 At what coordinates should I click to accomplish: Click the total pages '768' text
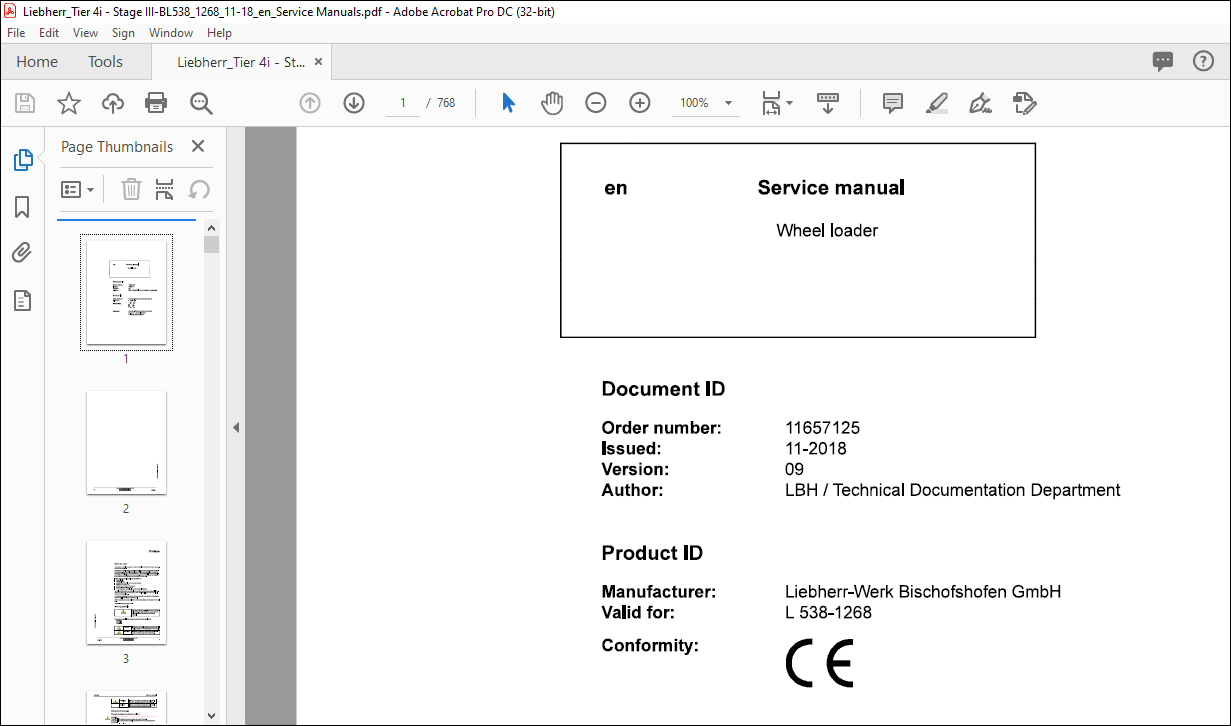(446, 103)
